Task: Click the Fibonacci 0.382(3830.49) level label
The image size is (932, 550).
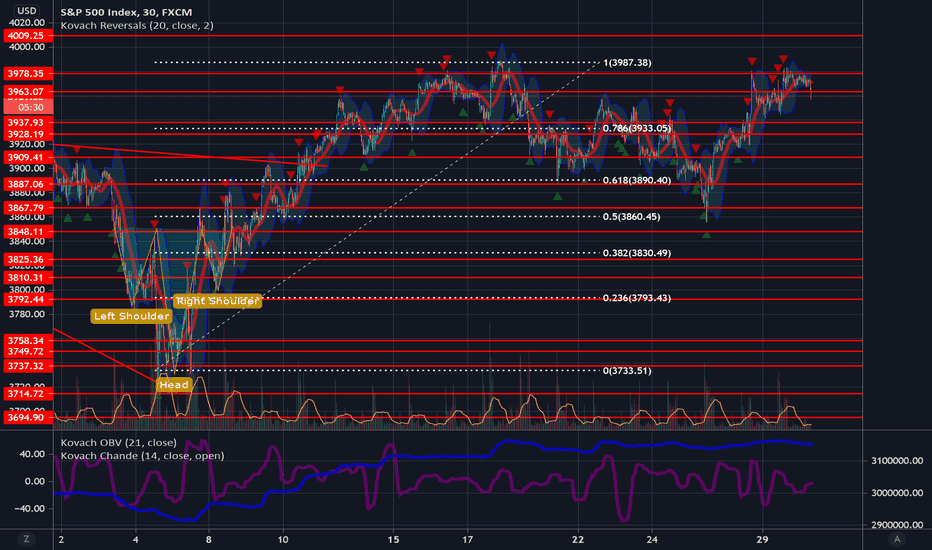Action: pyautogui.click(x=637, y=253)
